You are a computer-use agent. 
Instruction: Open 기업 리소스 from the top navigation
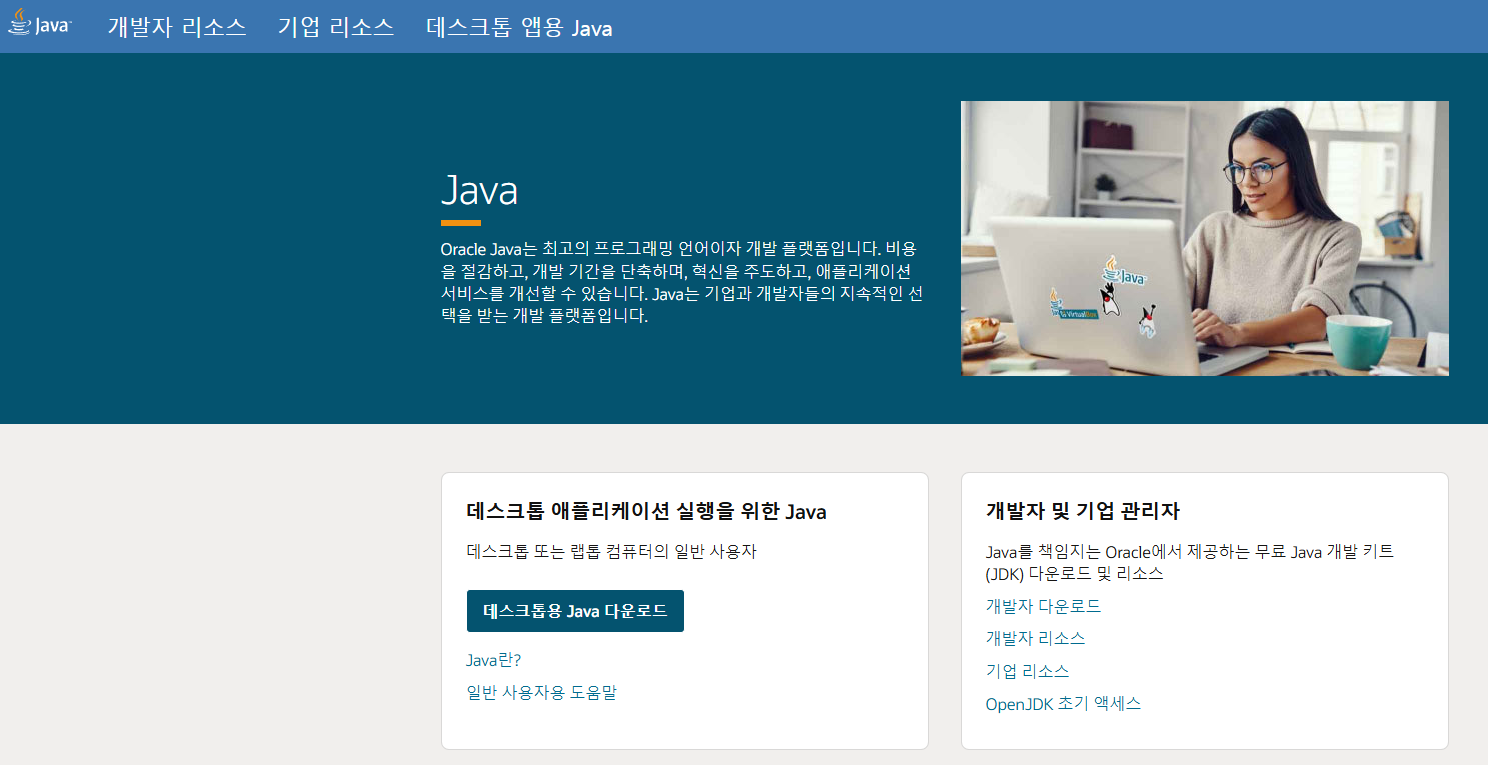[x=337, y=28]
